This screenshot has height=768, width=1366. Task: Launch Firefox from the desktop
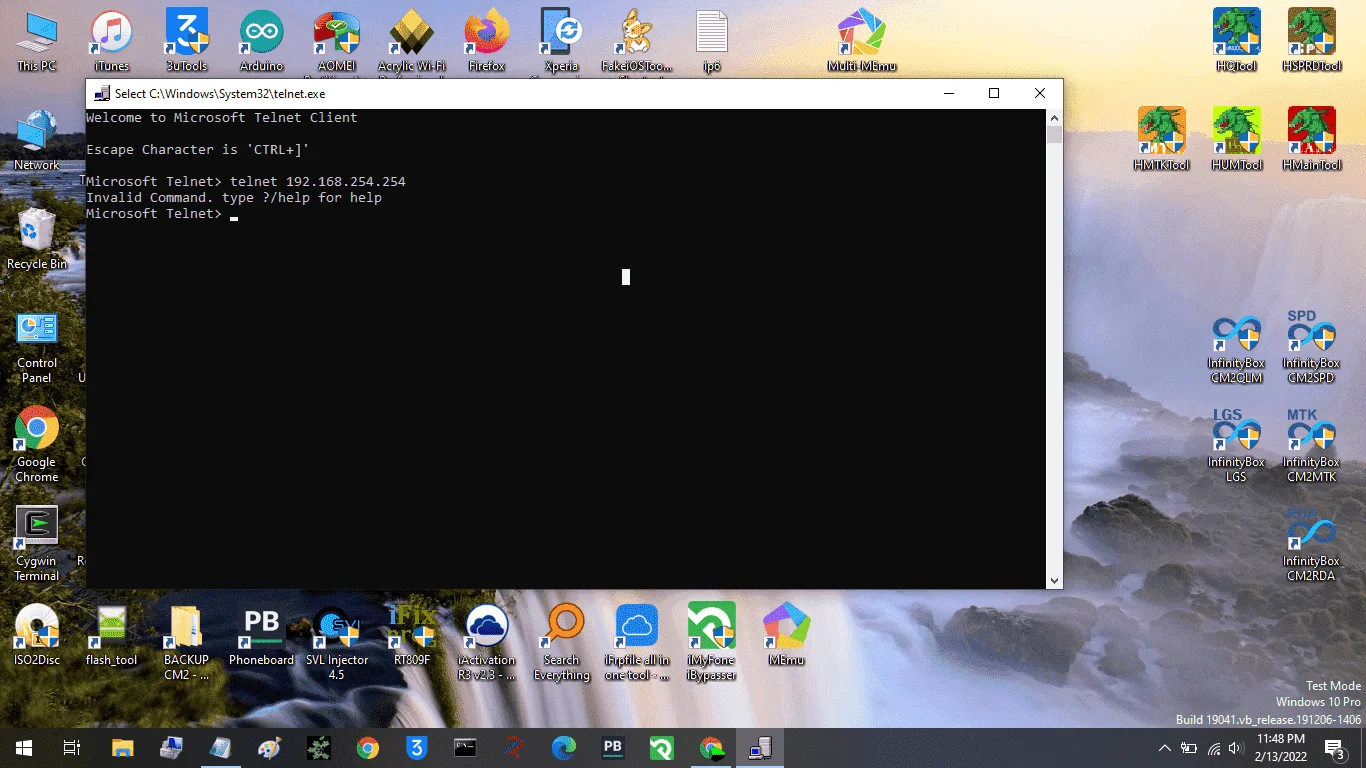point(487,41)
